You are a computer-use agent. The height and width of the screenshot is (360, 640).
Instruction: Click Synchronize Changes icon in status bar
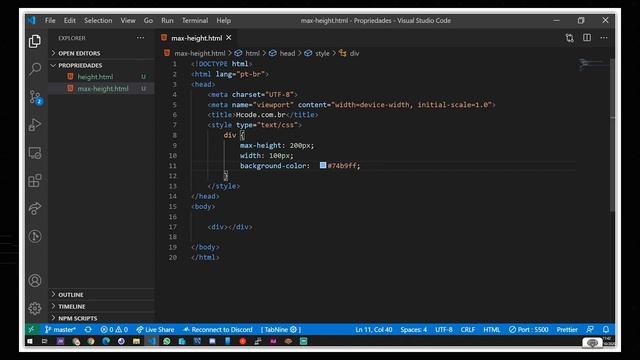(88, 329)
